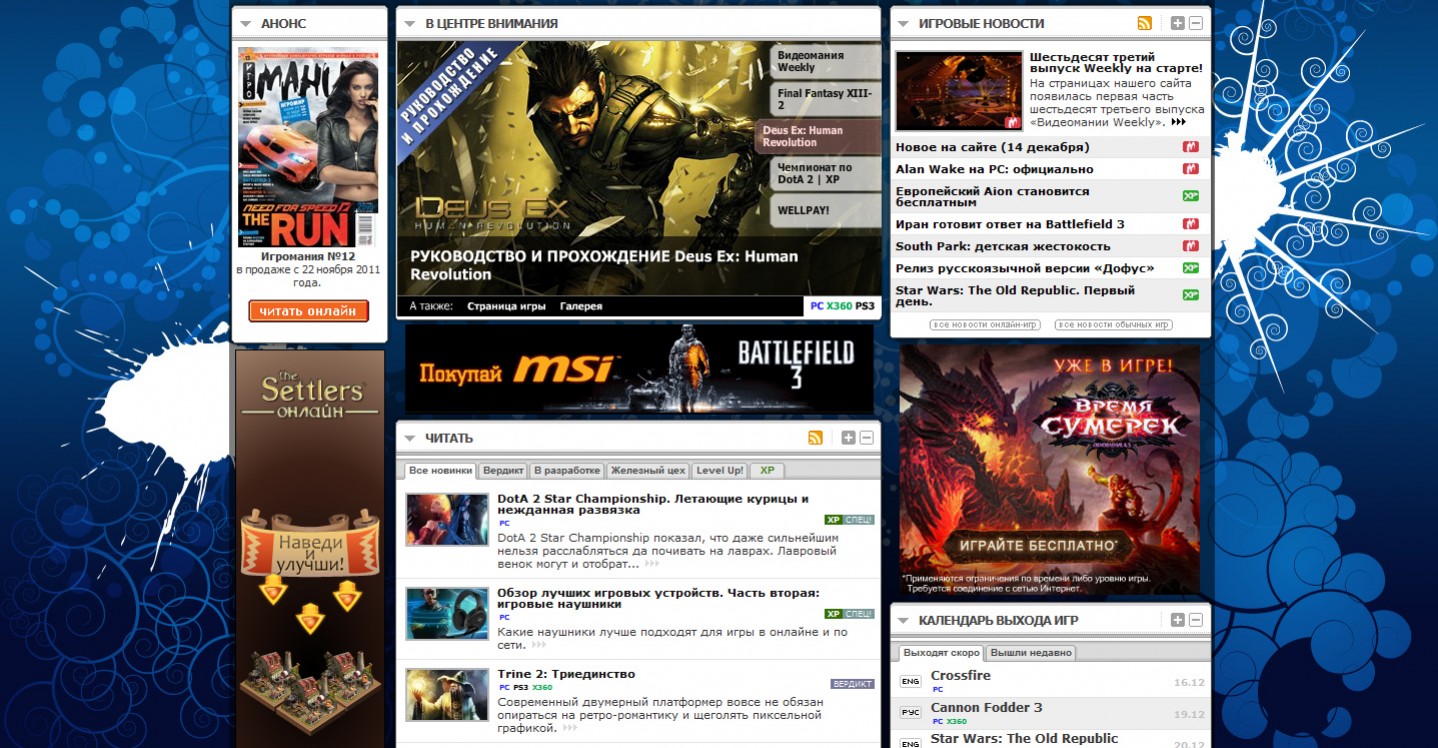Collapse the Игровые новости panel triangle
The height and width of the screenshot is (748, 1438).
(x=903, y=23)
